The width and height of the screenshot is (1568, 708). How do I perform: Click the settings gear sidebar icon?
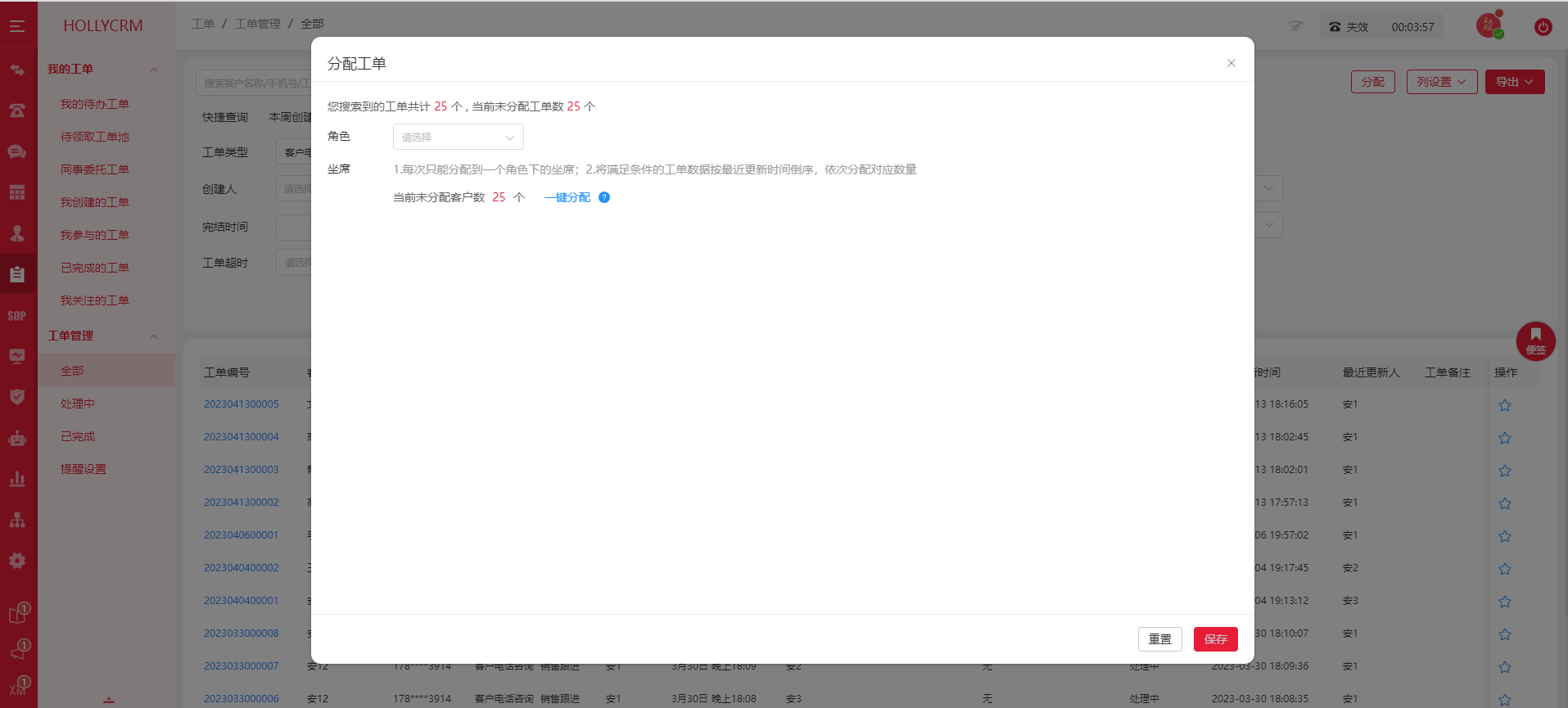(17, 561)
